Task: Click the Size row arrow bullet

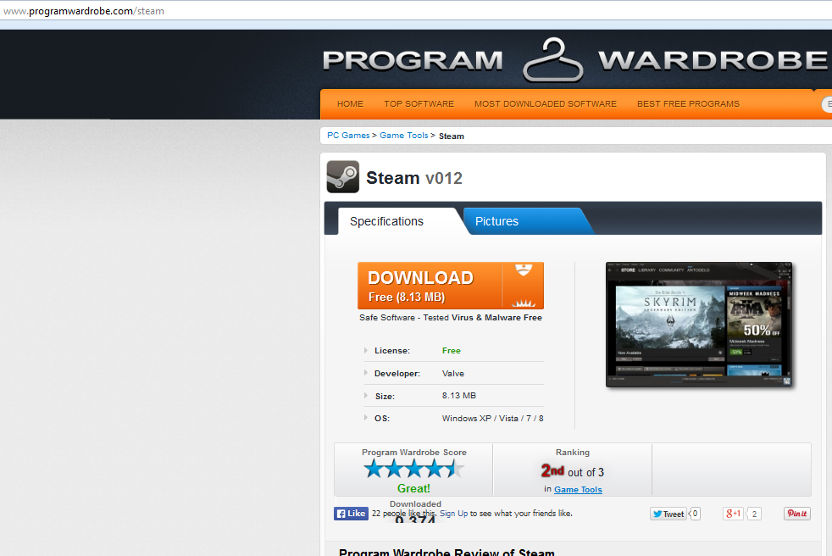Action: (x=366, y=395)
